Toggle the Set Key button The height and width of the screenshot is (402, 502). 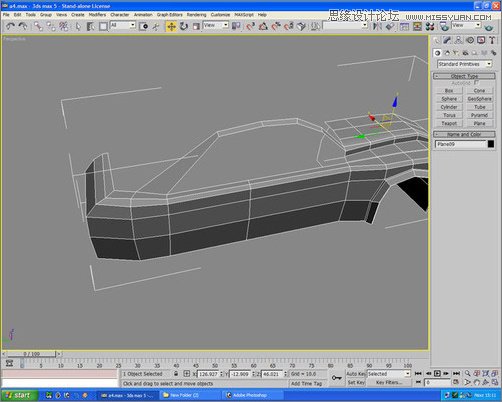click(356, 383)
